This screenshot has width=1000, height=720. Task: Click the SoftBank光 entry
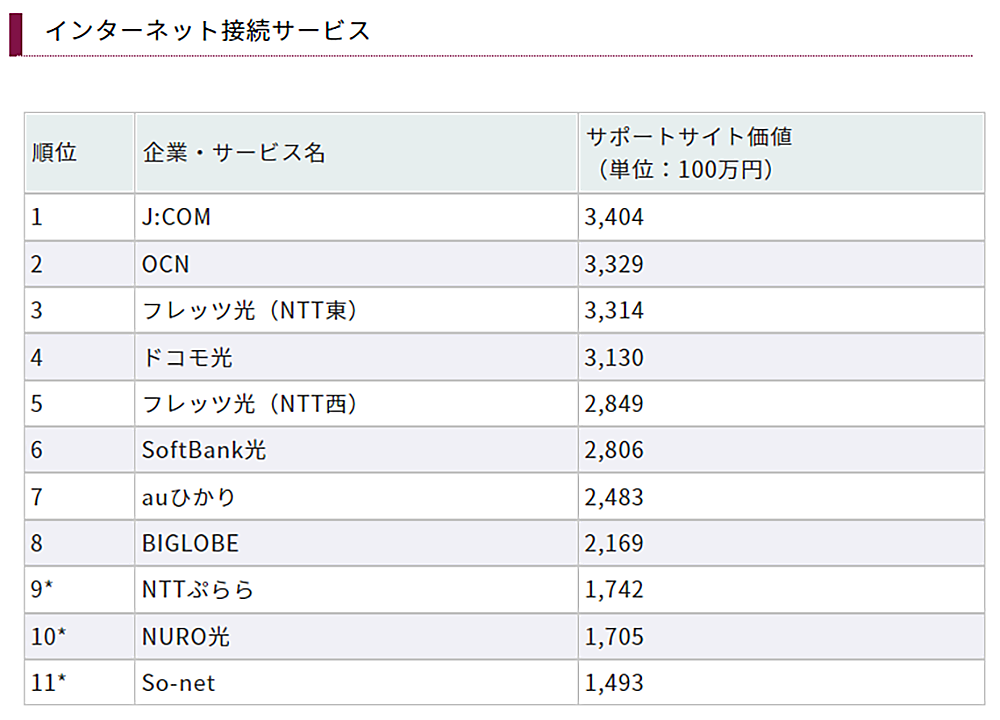(x=204, y=451)
